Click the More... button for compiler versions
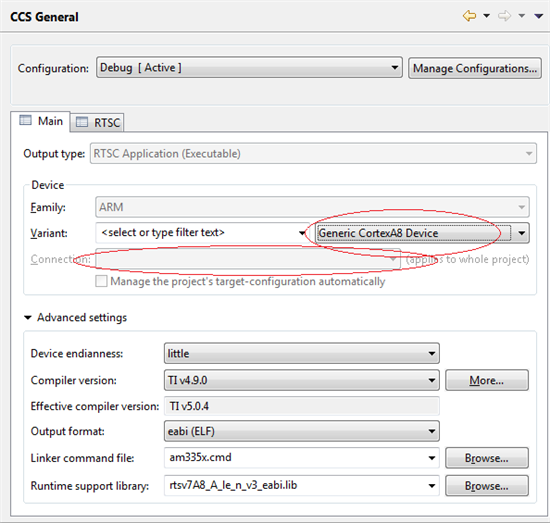 (487, 380)
